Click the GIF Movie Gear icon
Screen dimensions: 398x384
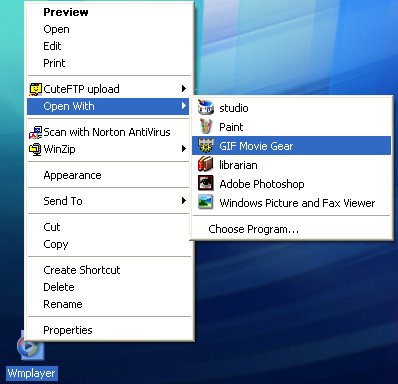(205, 146)
